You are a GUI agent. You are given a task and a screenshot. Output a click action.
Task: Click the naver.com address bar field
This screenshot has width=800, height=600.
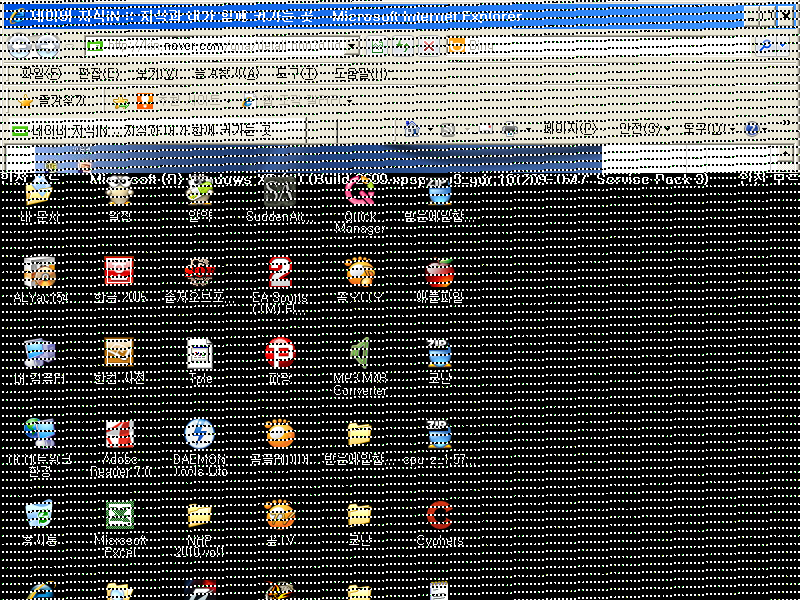coord(220,46)
